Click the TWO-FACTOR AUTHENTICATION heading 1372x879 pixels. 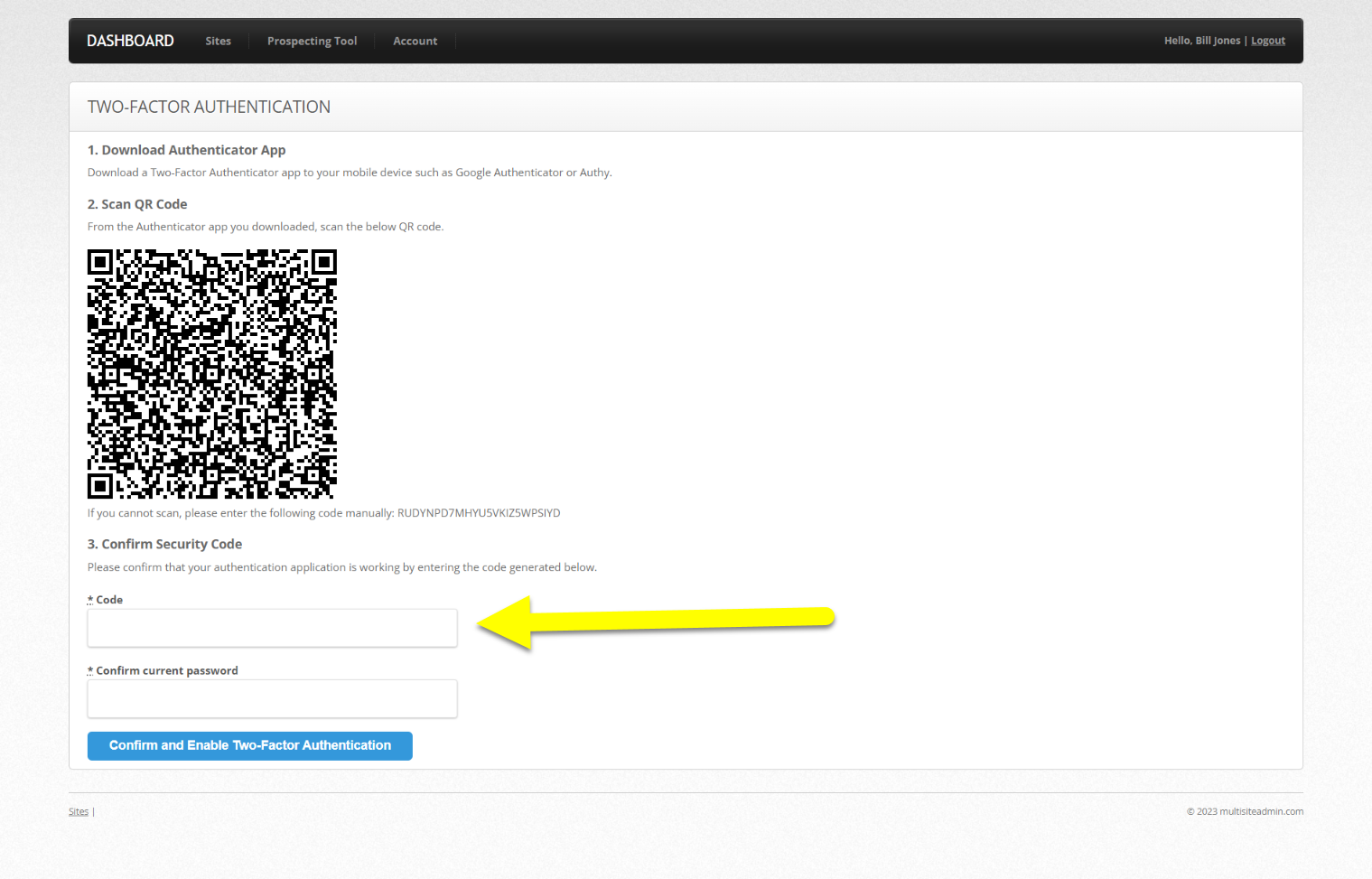point(209,107)
